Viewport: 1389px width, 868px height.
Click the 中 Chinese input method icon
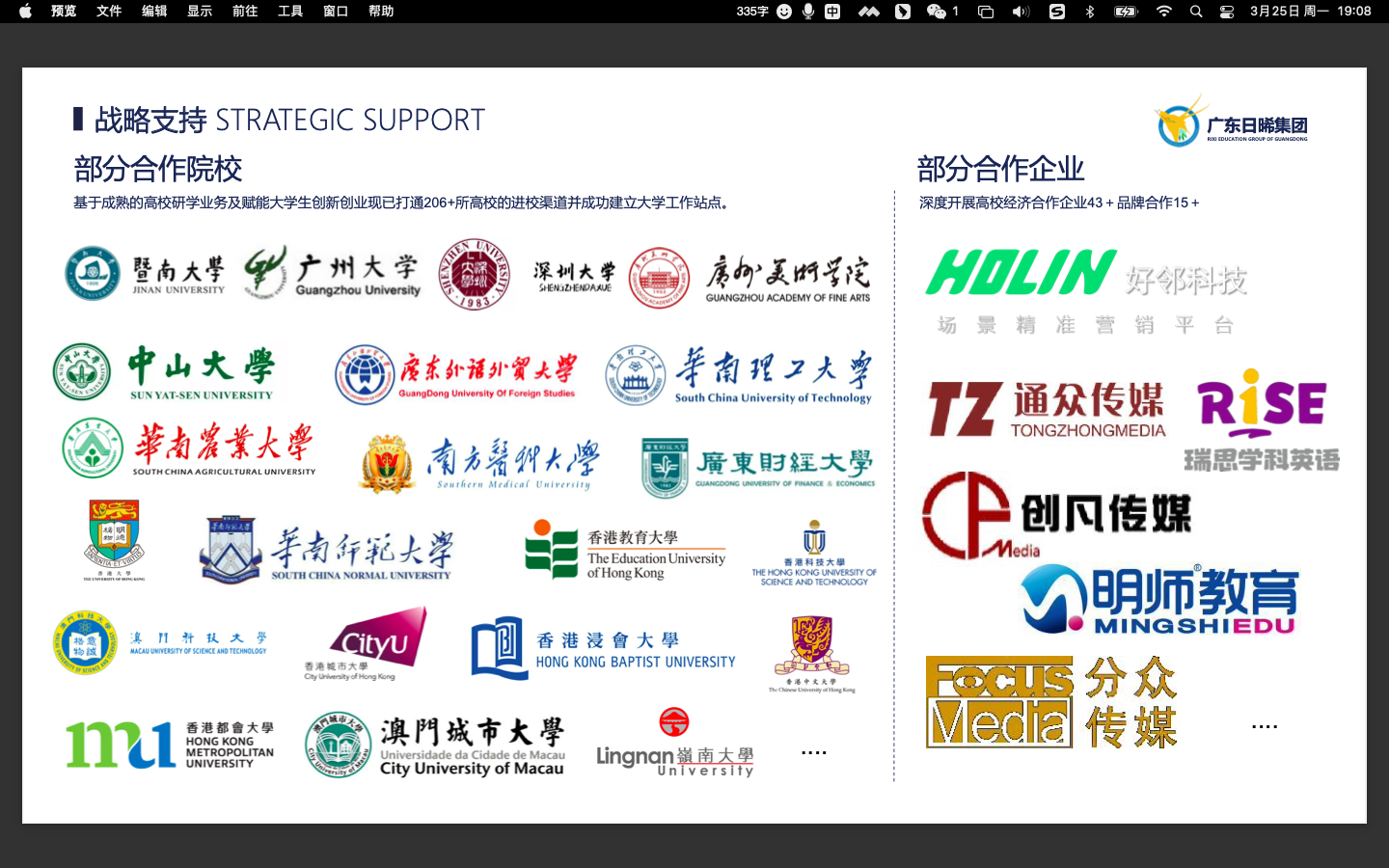(832, 12)
